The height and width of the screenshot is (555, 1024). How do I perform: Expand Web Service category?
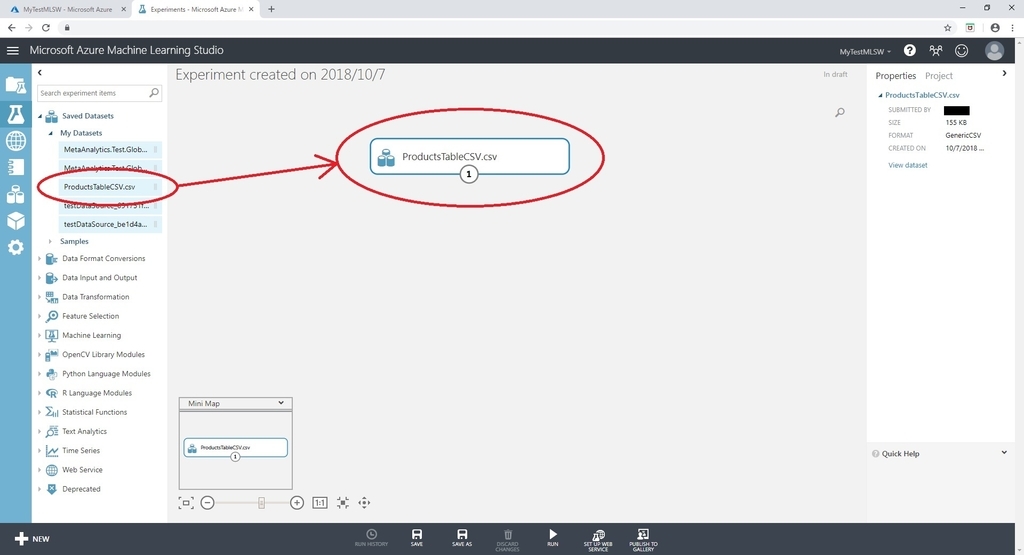click(40, 470)
